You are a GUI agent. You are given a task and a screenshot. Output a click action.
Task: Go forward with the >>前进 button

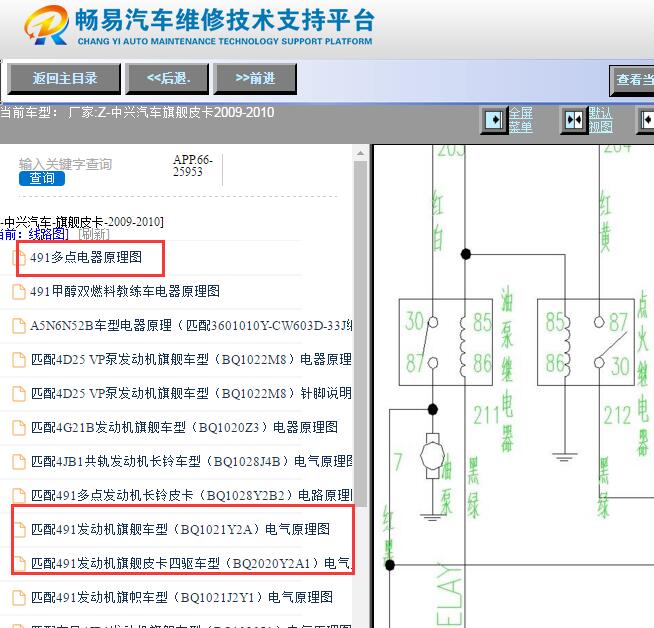tap(255, 79)
